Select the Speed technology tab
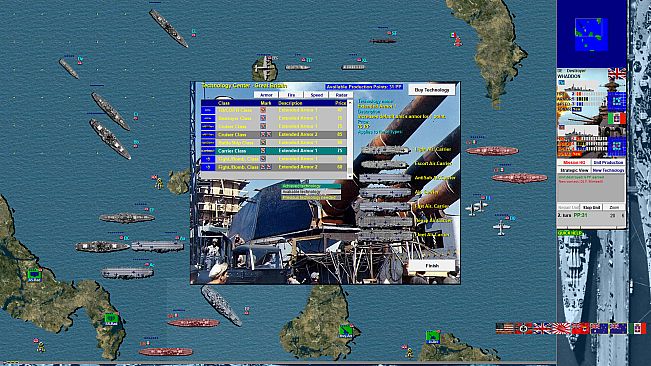This screenshot has width=651, height=366. coord(316,95)
